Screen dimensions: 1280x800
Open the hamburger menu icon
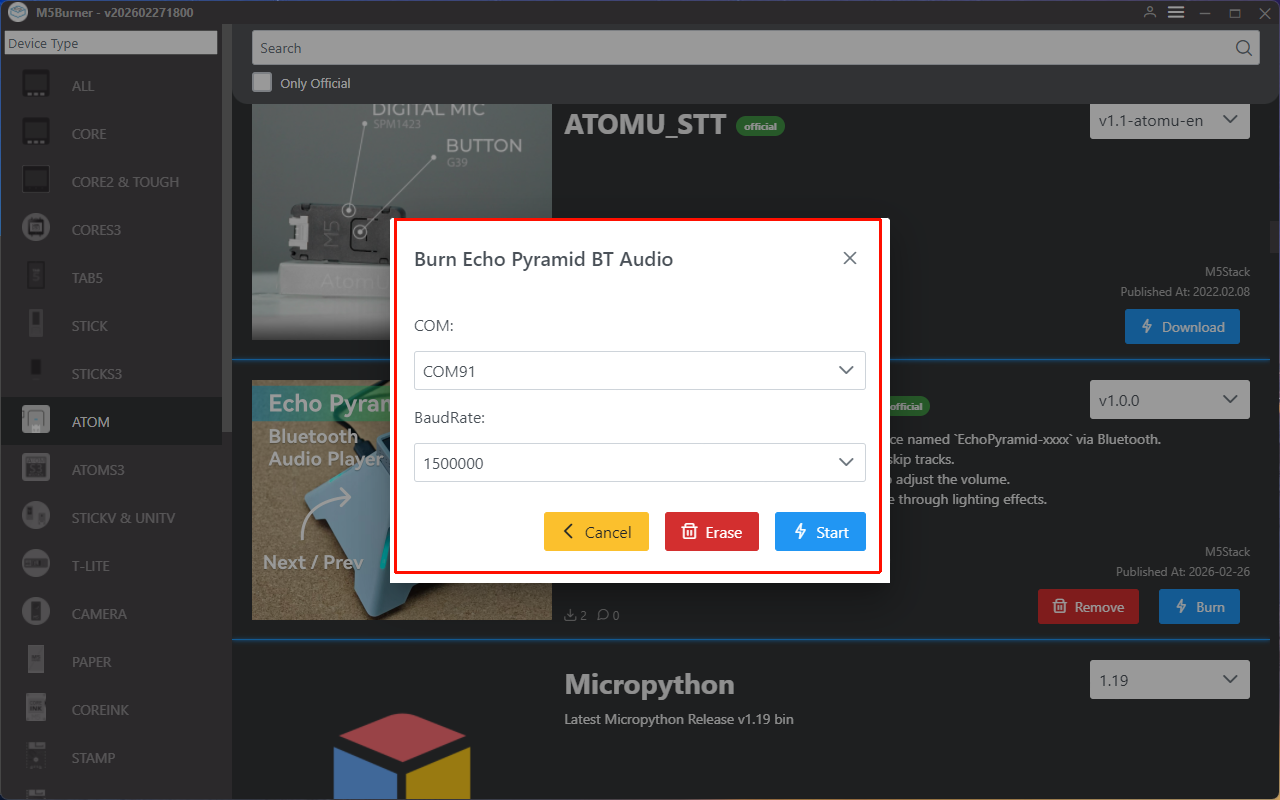1176,12
